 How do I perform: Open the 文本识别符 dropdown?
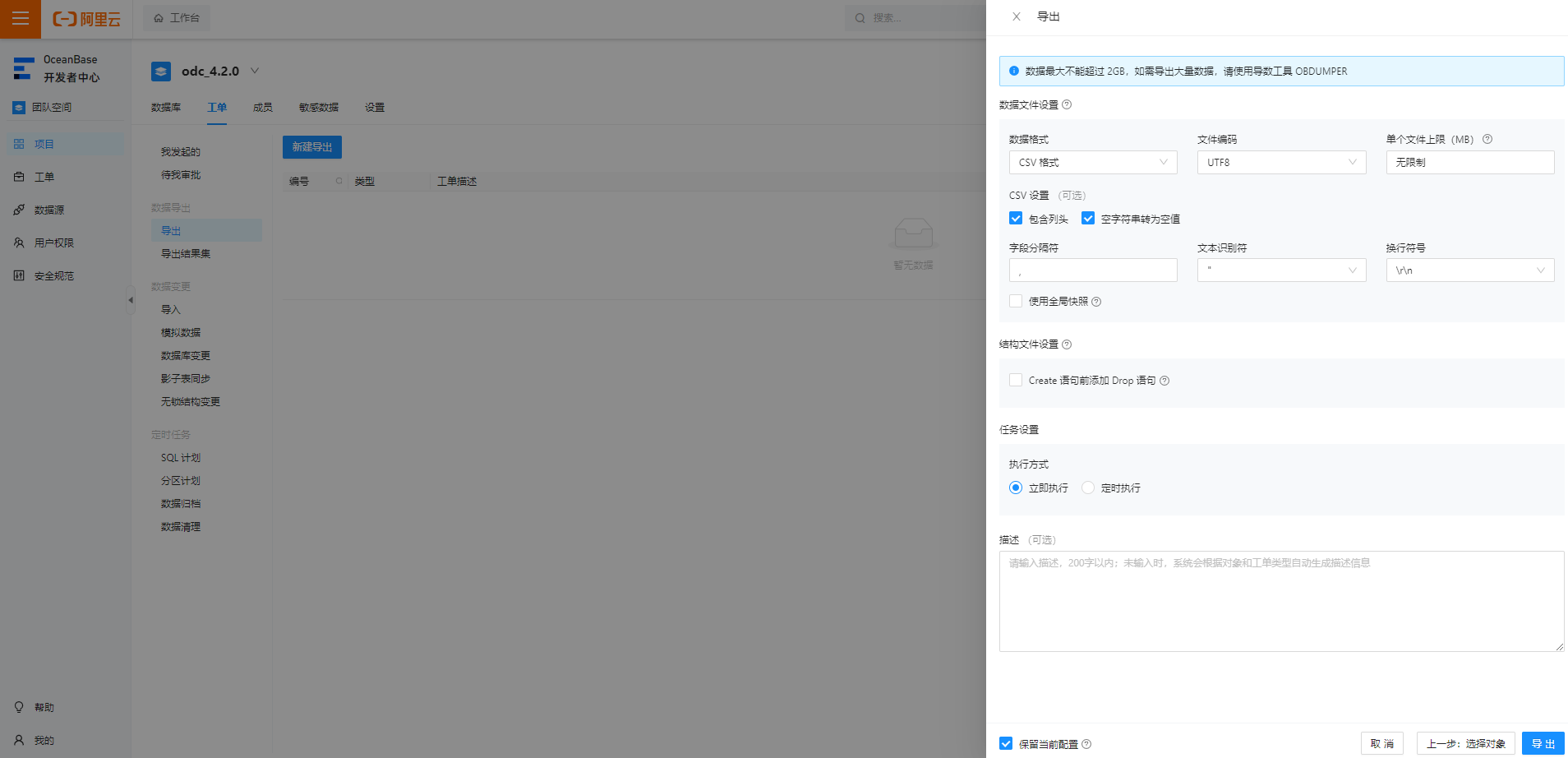1281,270
